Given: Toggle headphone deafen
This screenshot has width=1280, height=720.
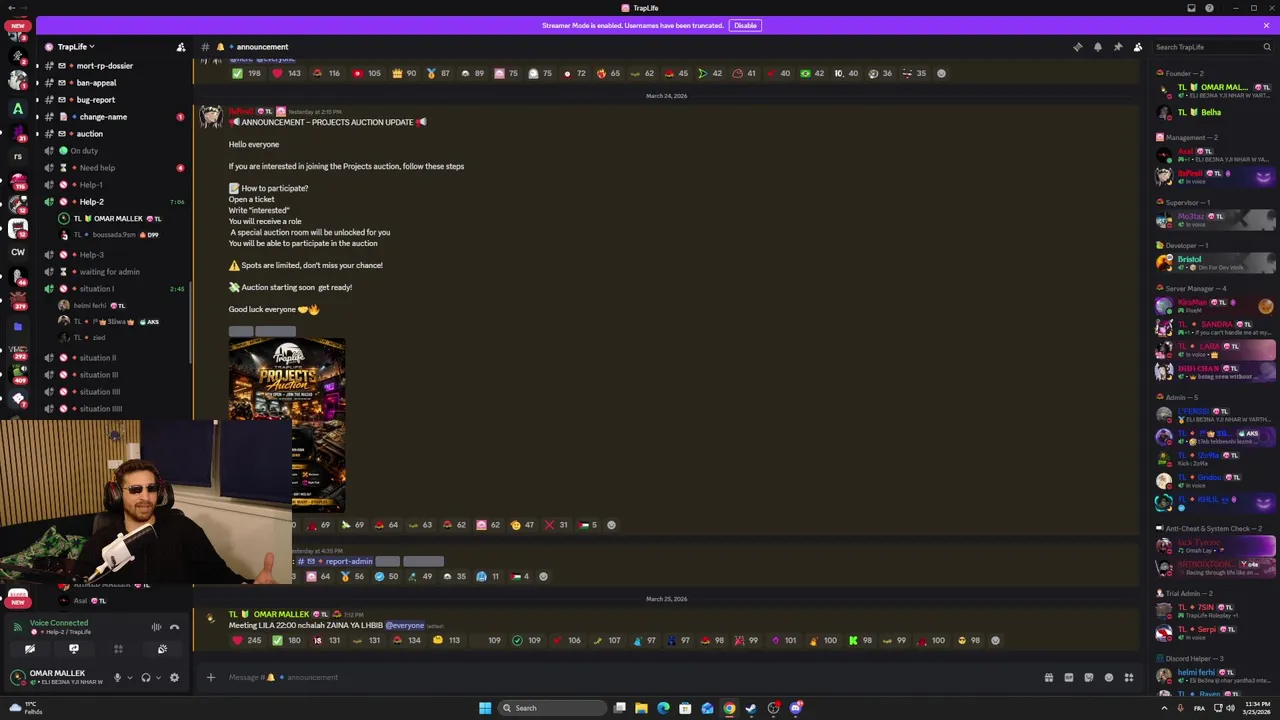Looking at the screenshot, I should click(x=145, y=677).
